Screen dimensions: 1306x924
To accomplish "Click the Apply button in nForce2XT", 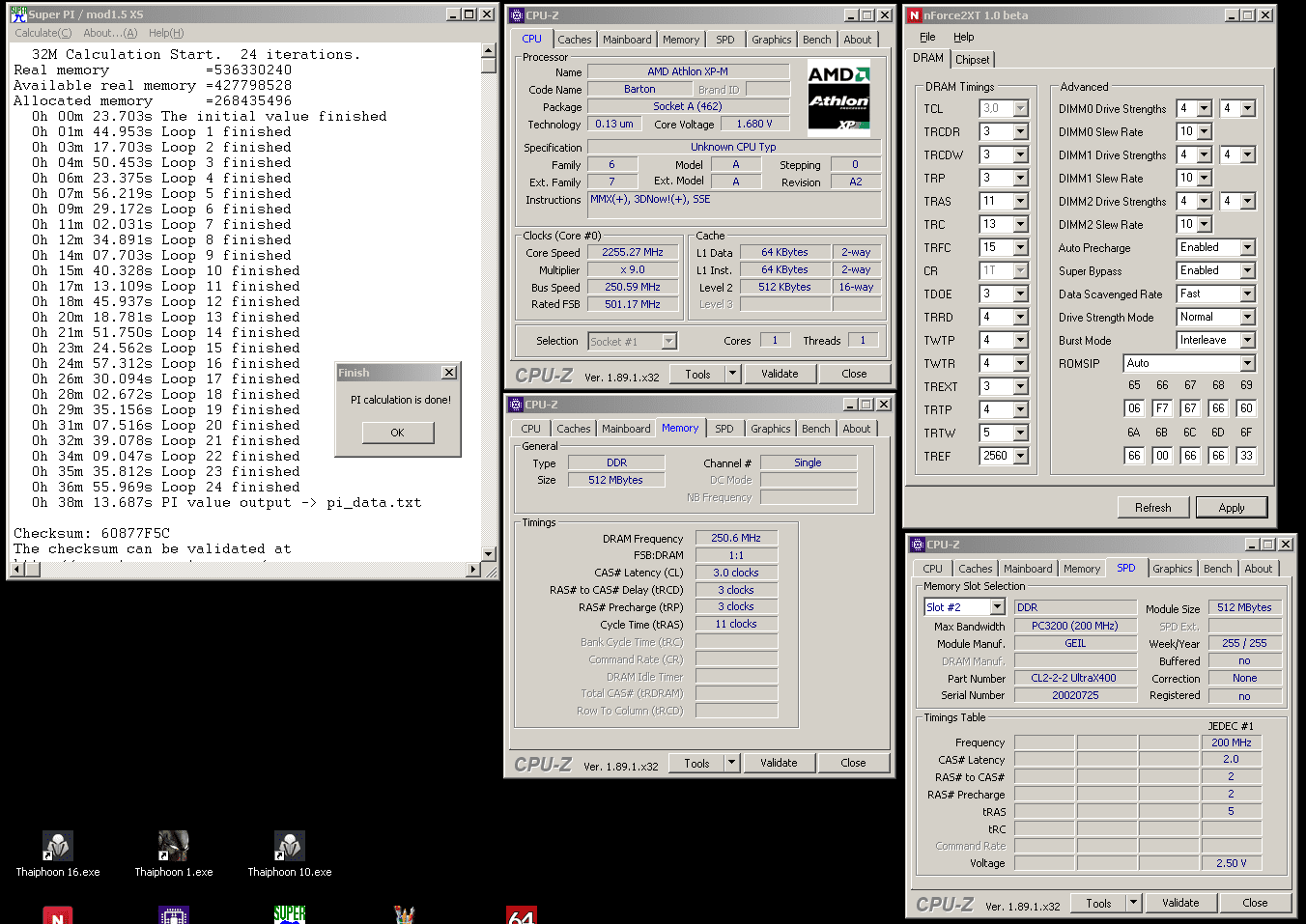I will click(x=1231, y=508).
